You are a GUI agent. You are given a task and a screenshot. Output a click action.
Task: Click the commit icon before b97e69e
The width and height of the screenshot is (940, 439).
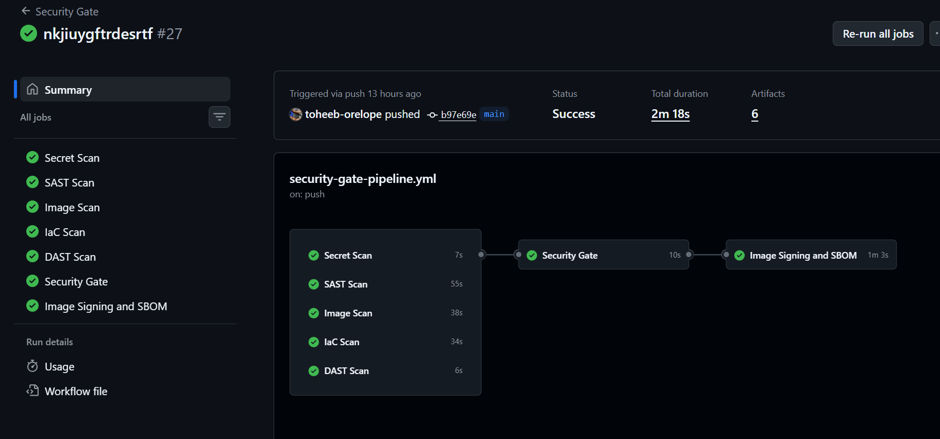[432, 115]
